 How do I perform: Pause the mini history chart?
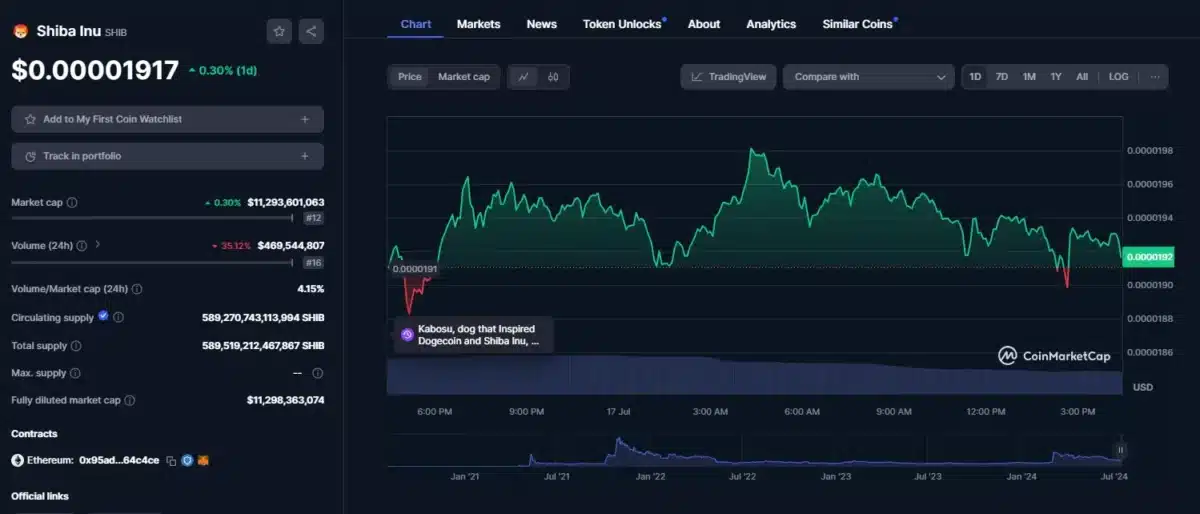click(x=1121, y=450)
